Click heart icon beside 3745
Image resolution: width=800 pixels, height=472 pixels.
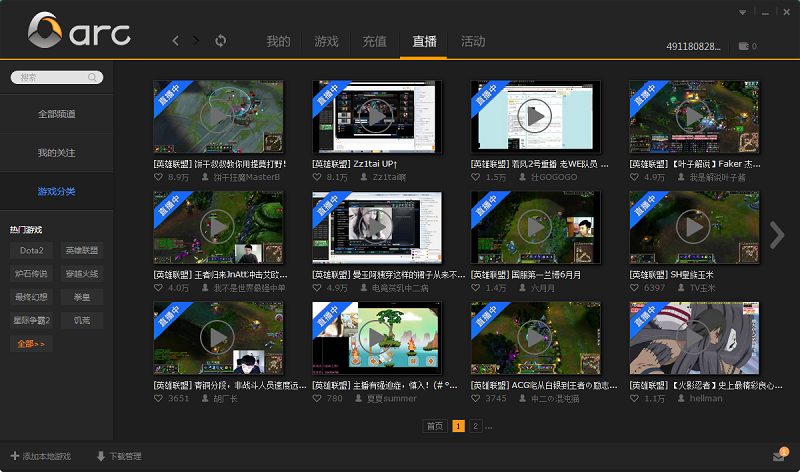[x=476, y=398]
